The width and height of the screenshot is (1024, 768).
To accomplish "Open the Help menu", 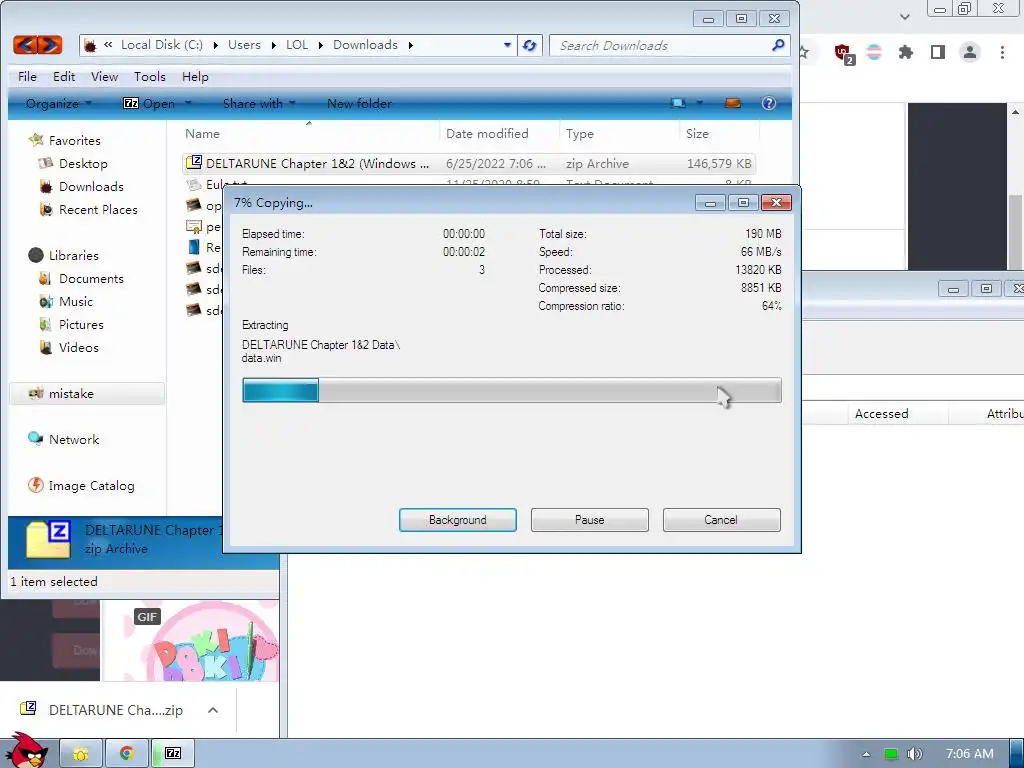I will coord(195,76).
